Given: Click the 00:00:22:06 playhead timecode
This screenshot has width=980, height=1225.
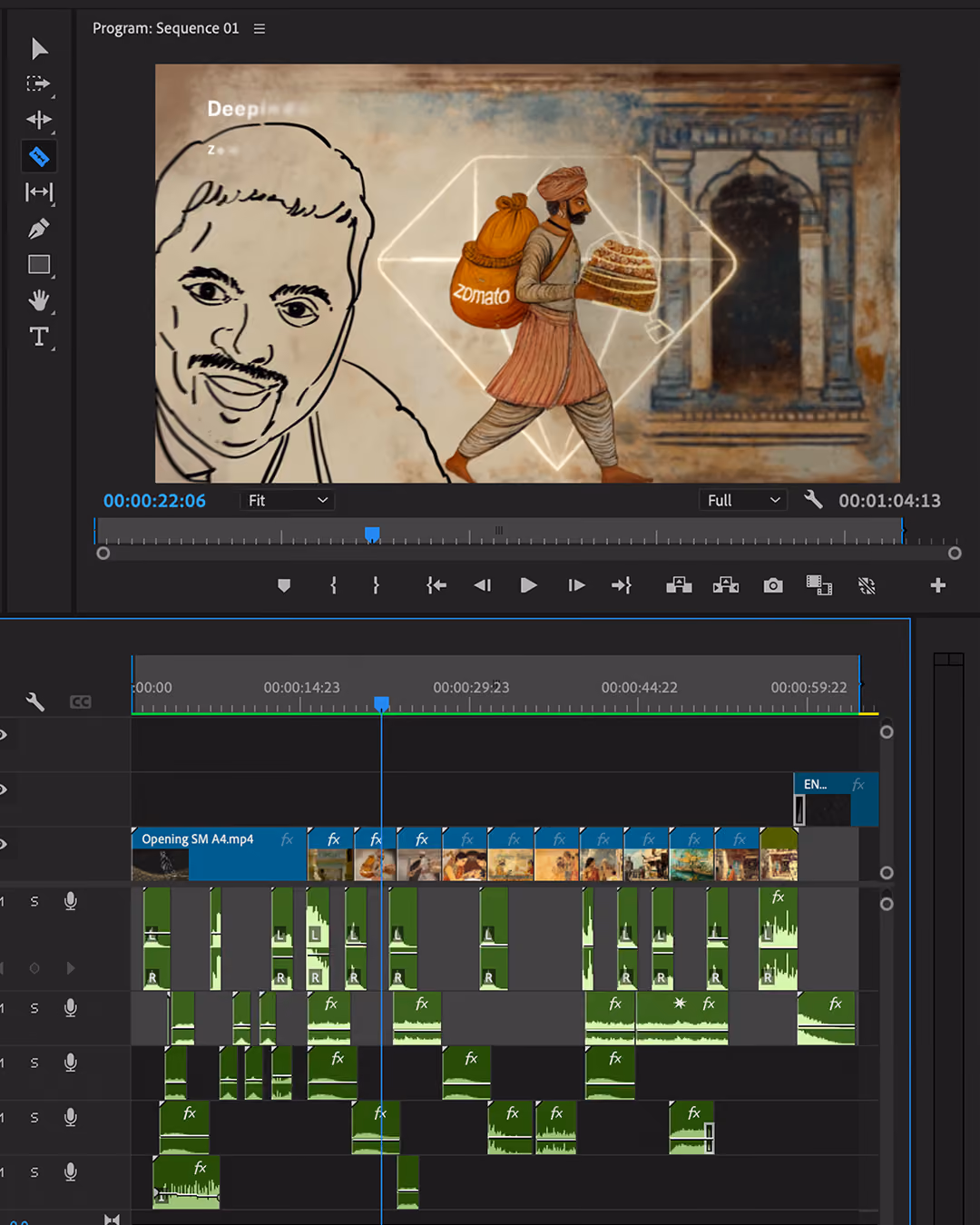Looking at the screenshot, I should 154,501.
